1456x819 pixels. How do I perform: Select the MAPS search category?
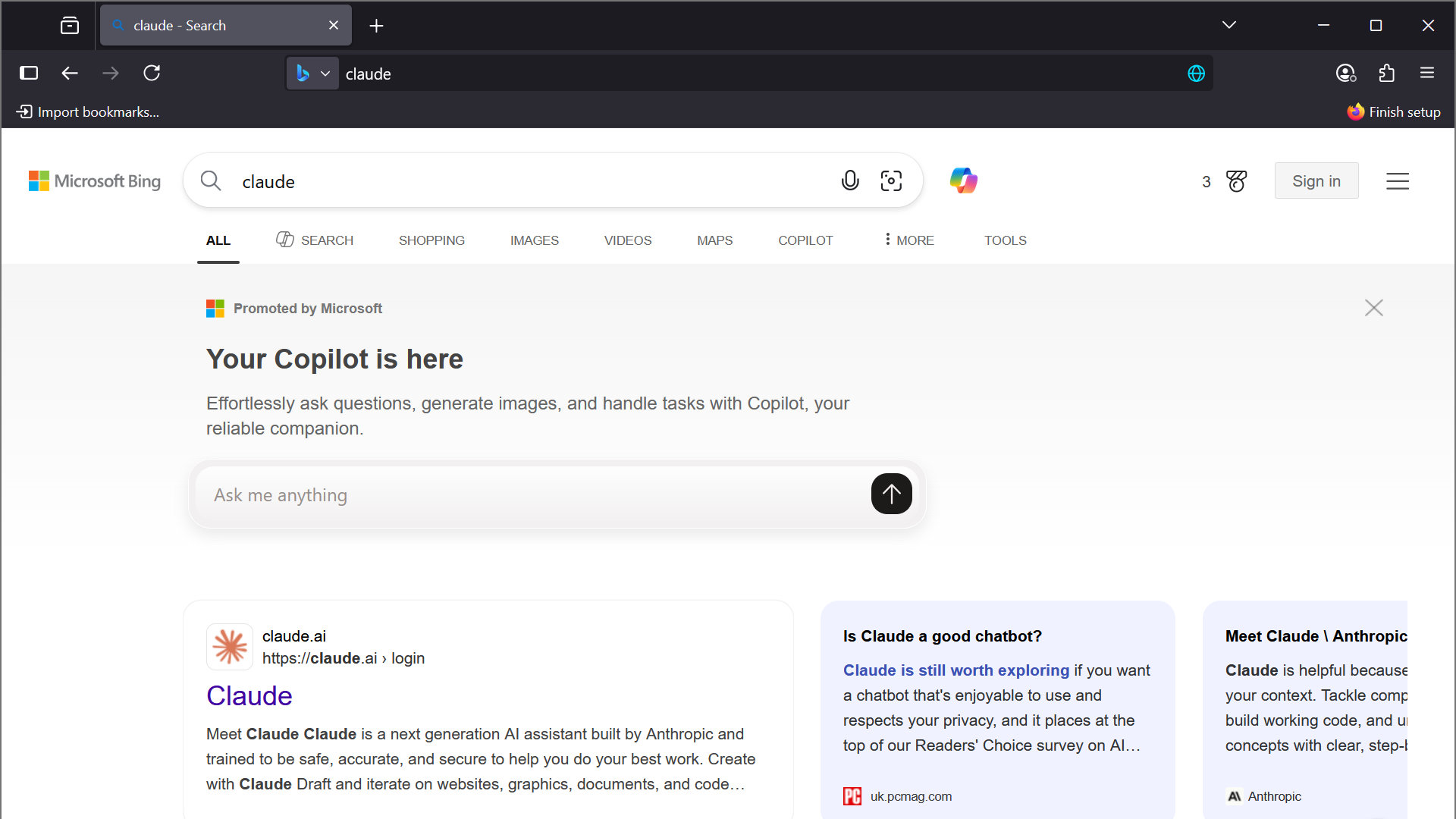coord(714,240)
